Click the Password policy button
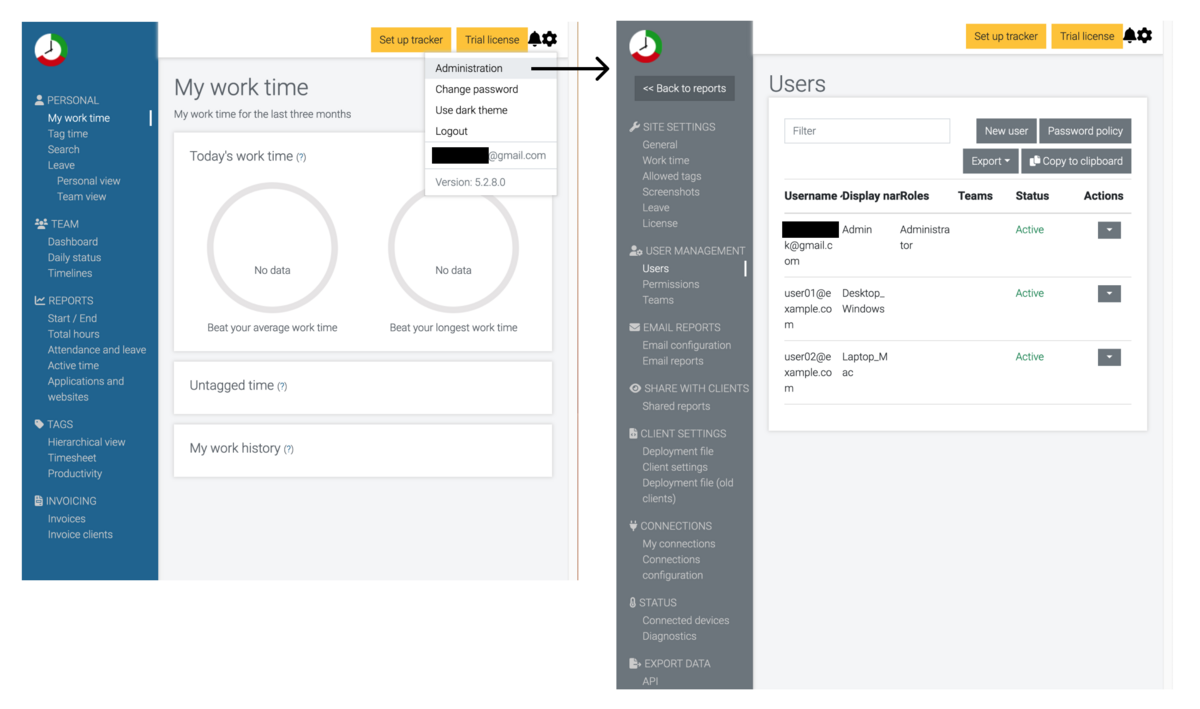Viewport: 1200px width, 709px height. pyautogui.click(x=1085, y=131)
